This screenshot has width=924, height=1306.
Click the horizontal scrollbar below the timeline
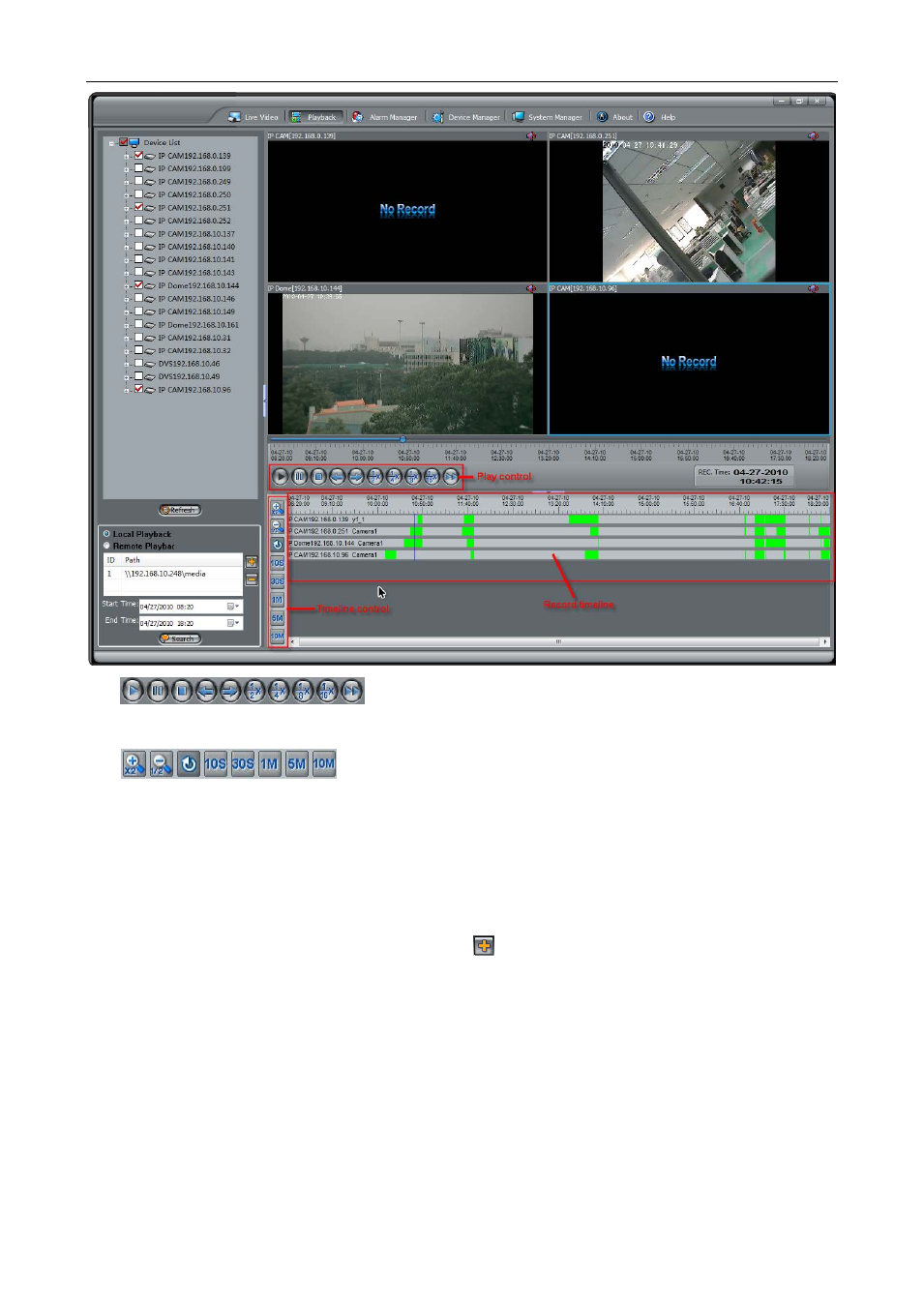tap(558, 641)
